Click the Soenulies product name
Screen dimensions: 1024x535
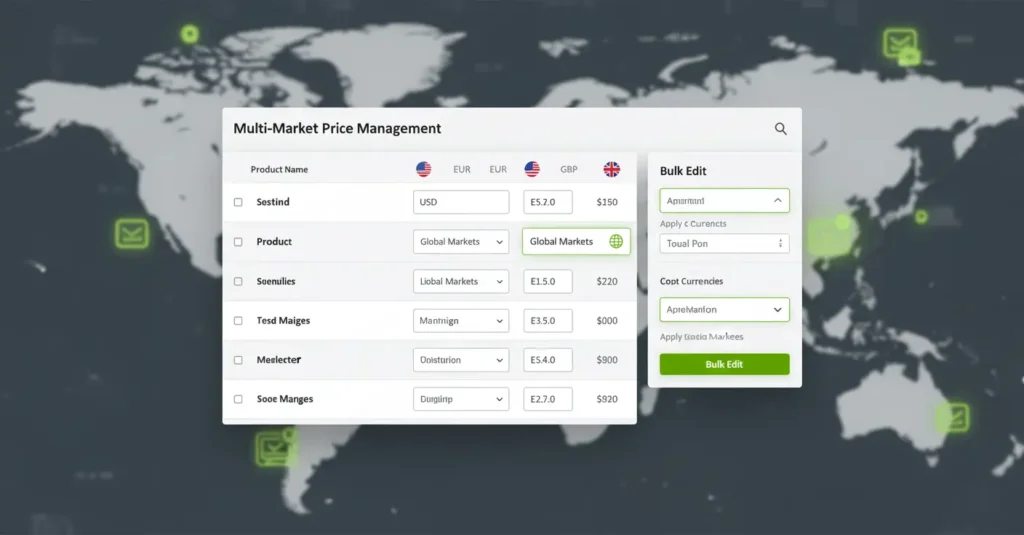click(x=276, y=282)
